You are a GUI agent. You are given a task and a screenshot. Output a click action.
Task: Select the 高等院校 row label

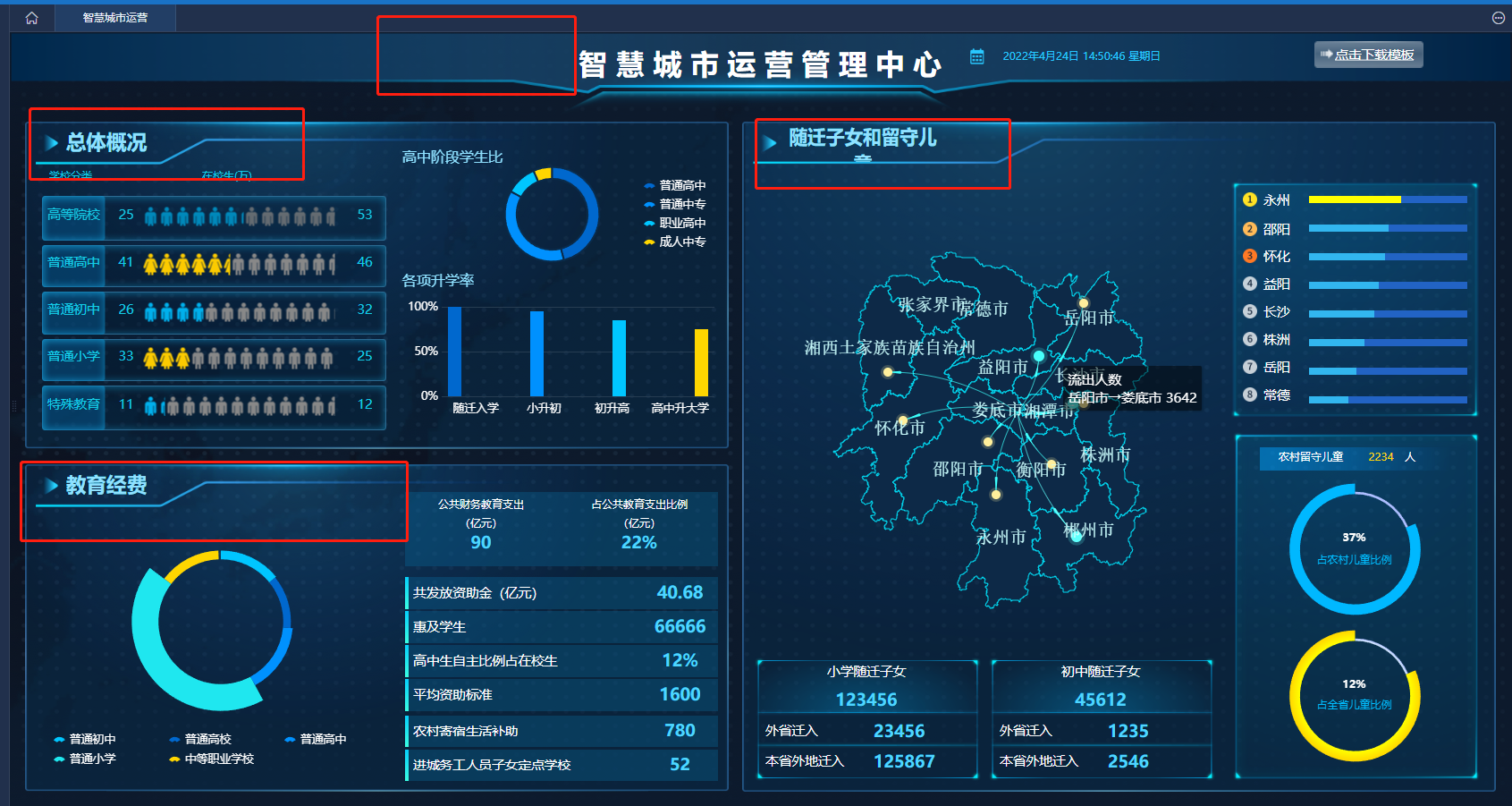click(x=73, y=215)
